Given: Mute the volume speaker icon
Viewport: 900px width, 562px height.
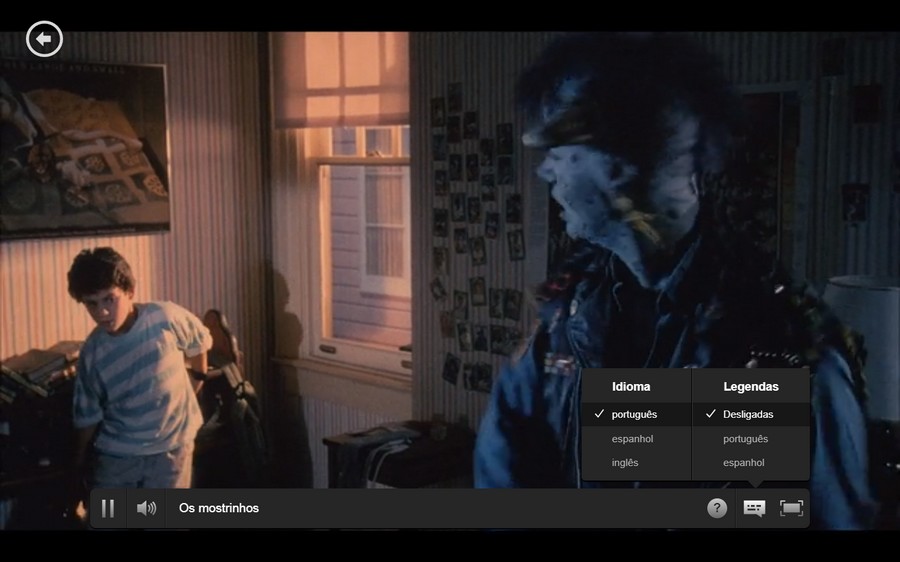Looking at the screenshot, I should click(x=146, y=508).
